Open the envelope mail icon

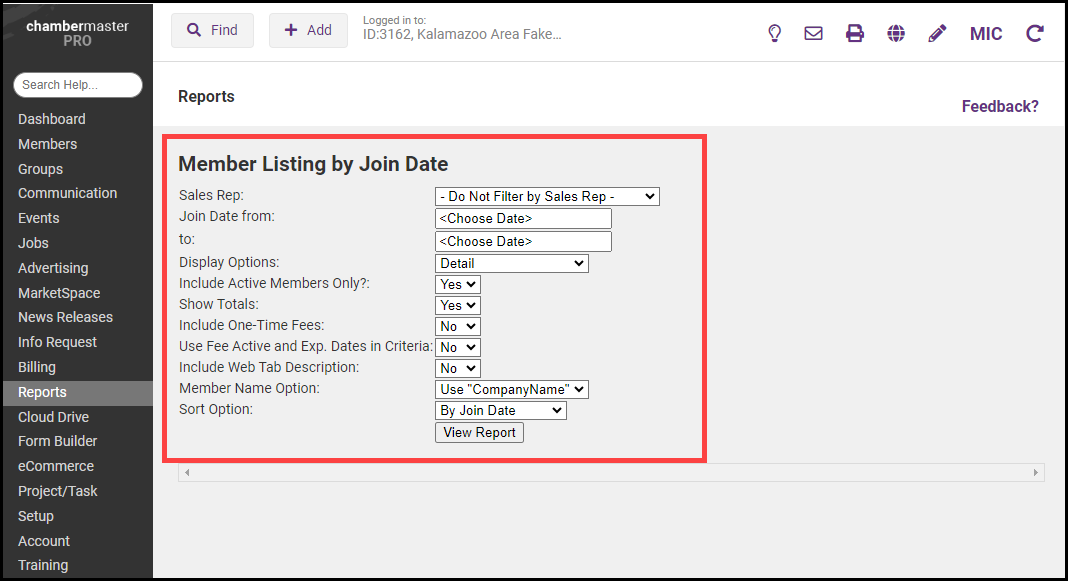coord(814,33)
